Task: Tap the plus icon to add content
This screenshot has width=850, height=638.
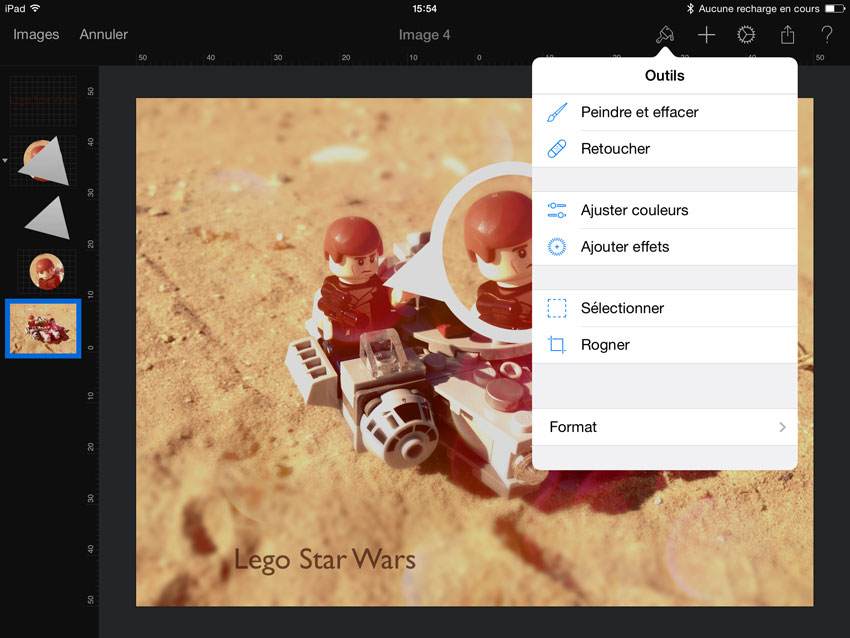Action: pos(706,35)
